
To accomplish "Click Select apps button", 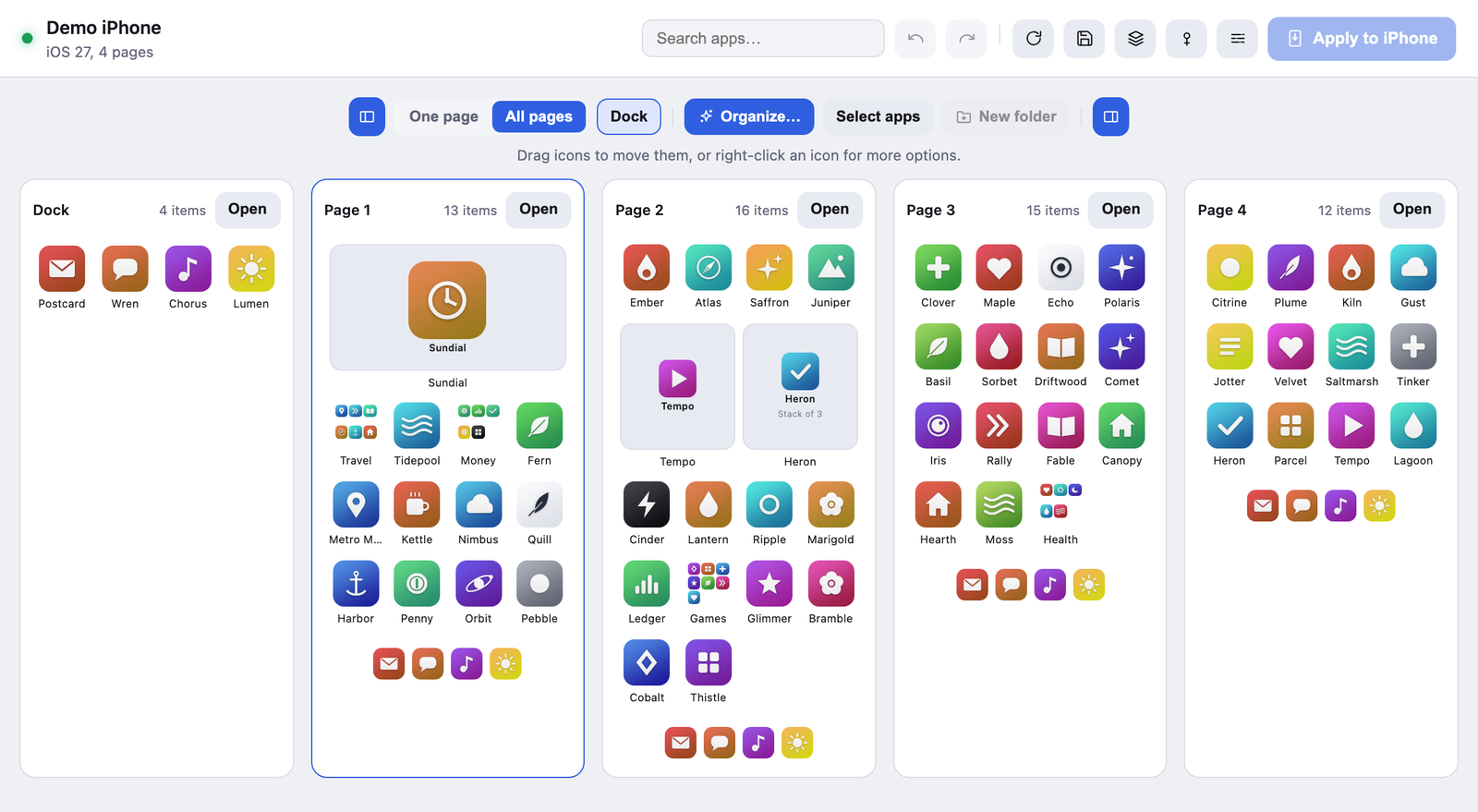I will tap(878, 116).
